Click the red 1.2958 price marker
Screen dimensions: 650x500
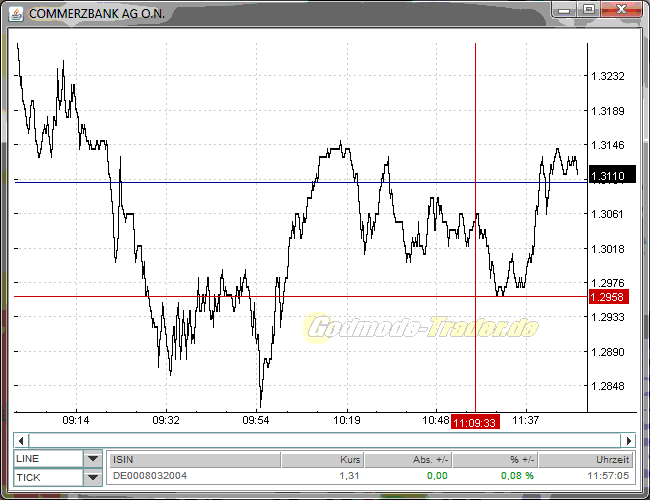coord(609,297)
